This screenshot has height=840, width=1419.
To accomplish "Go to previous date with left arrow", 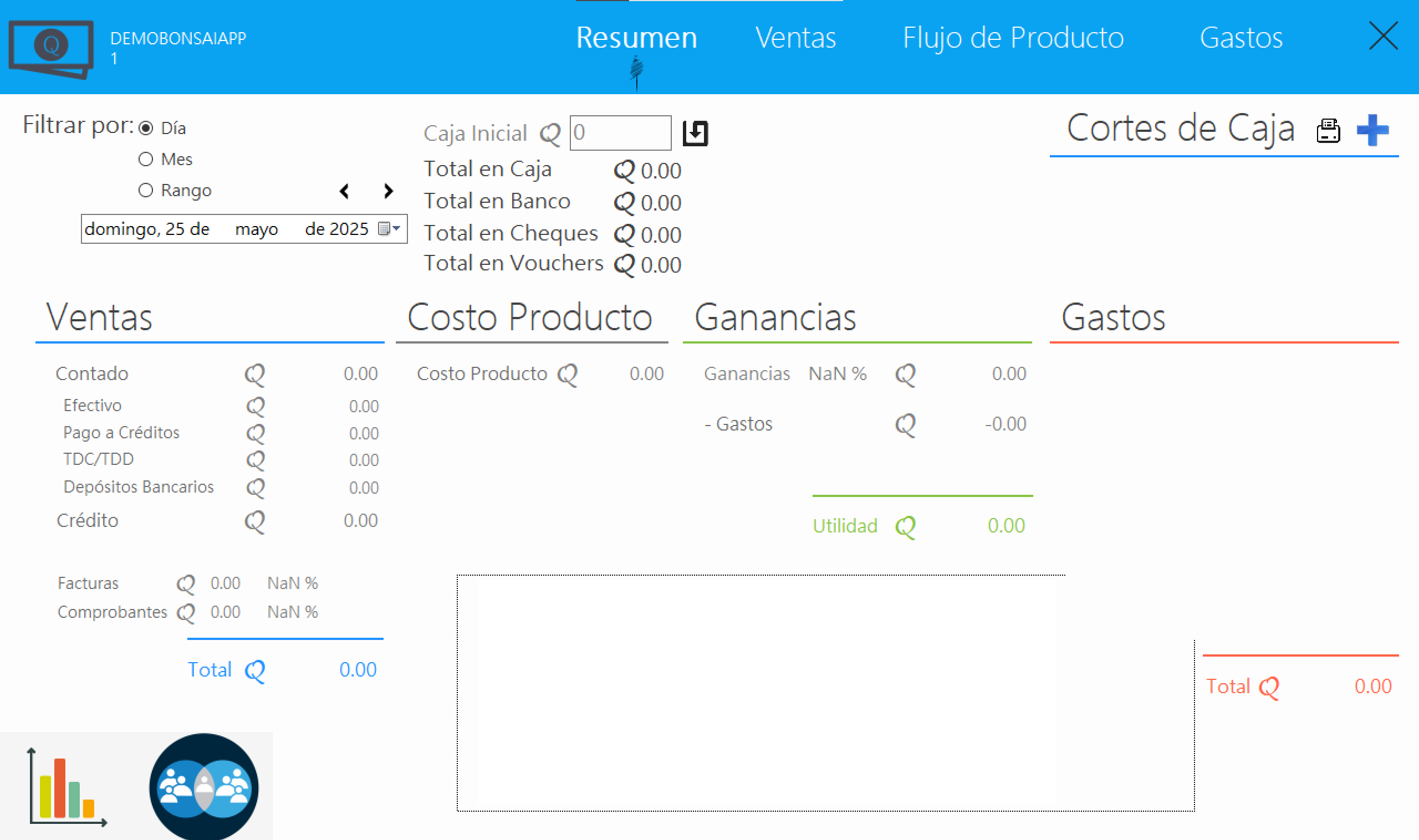I will click(344, 191).
